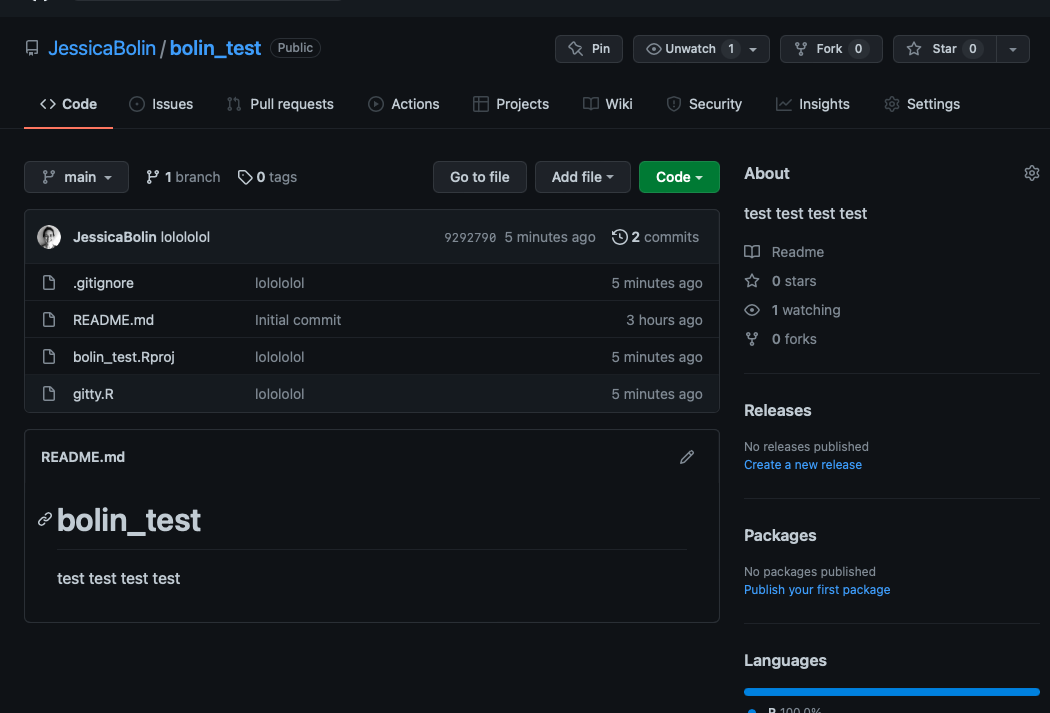Follow the Create a new release link
The image size is (1050, 713).
tap(802, 465)
